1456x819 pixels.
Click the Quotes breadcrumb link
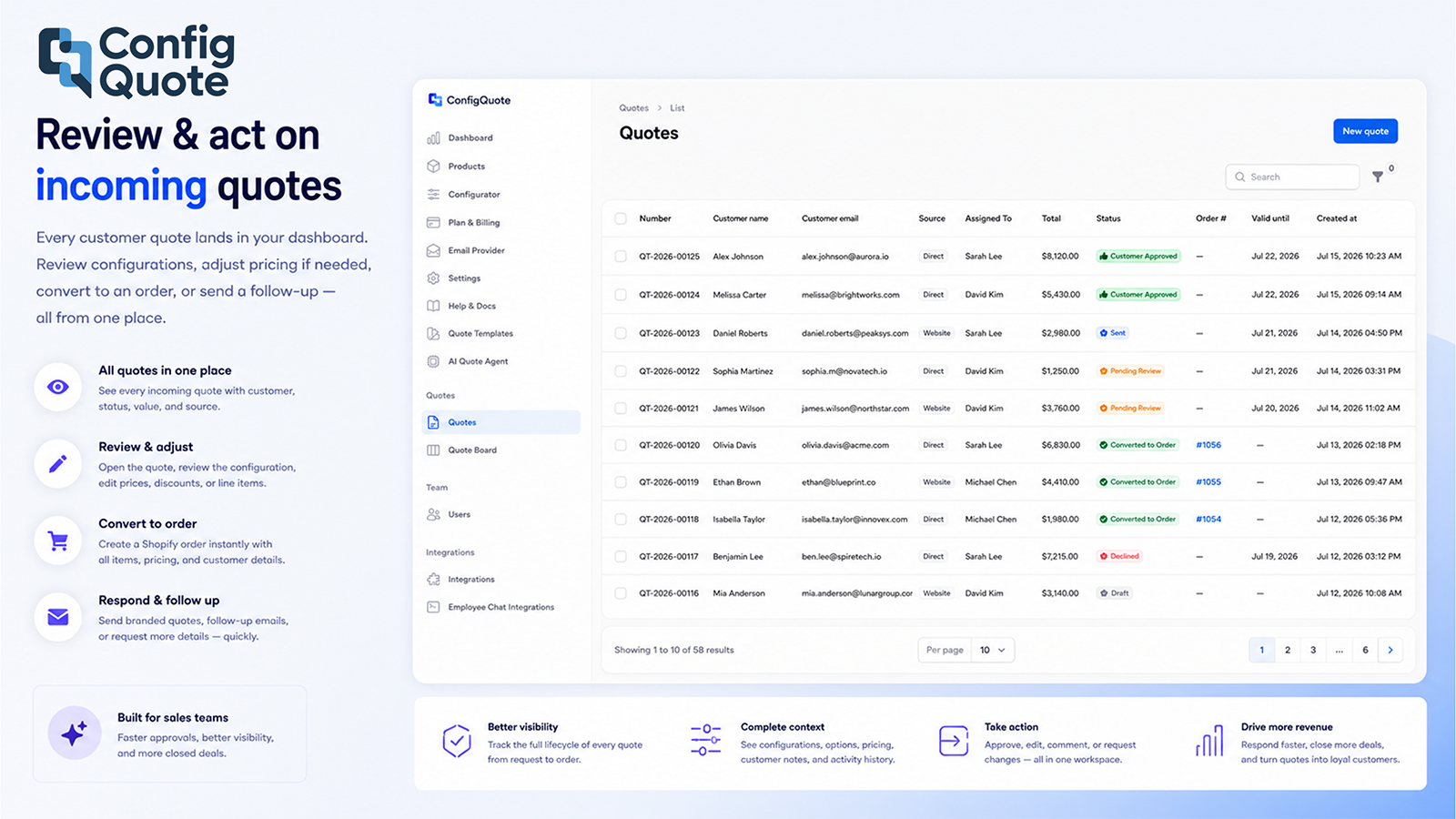pyautogui.click(x=634, y=108)
